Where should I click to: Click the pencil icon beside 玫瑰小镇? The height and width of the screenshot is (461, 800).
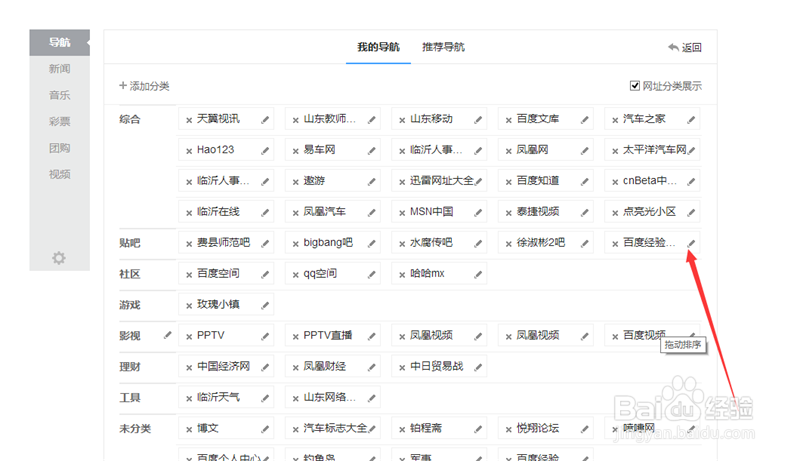(x=265, y=305)
